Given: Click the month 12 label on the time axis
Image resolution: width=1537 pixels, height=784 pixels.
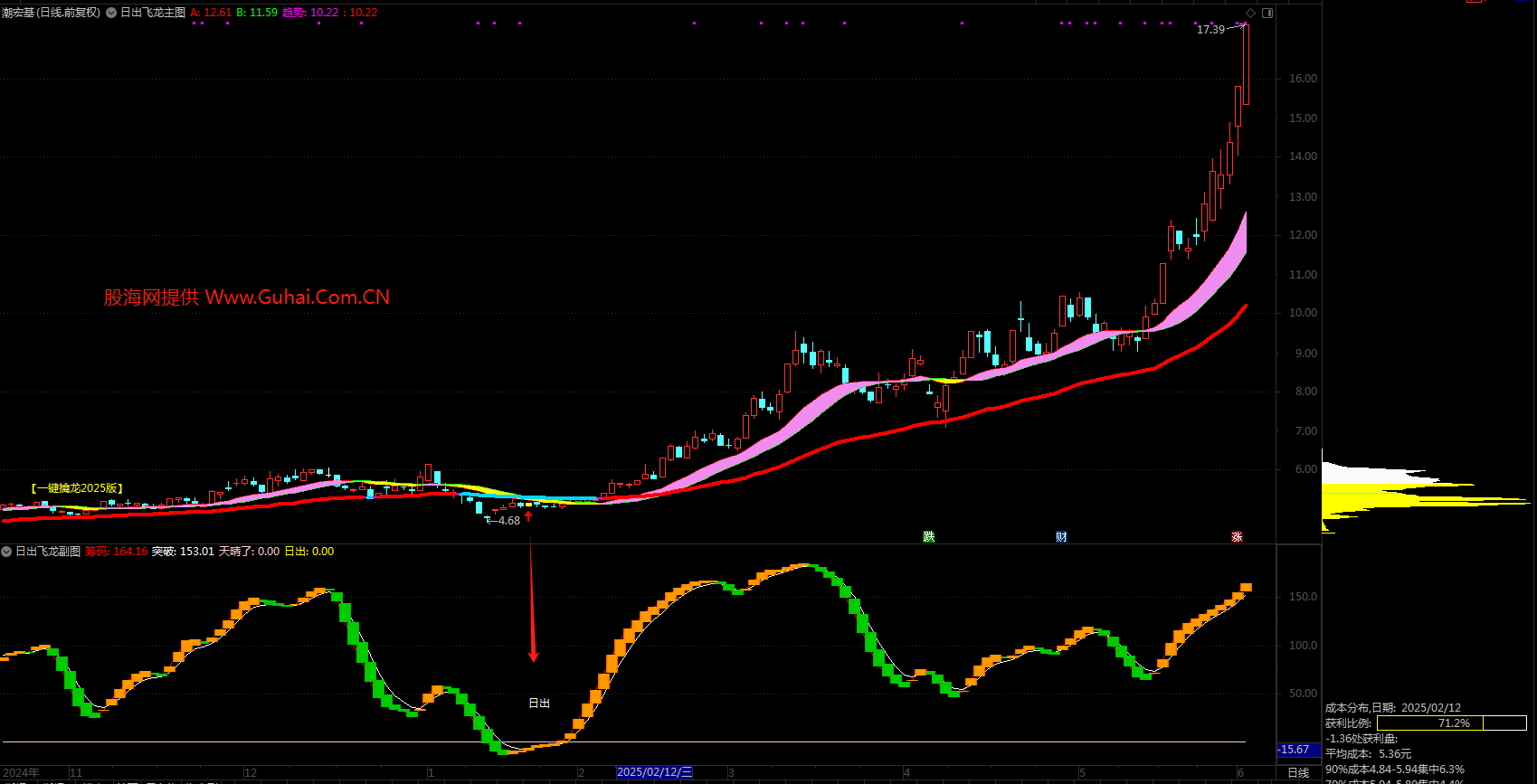Looking at the screenshot, I should pyautogui.click(x=251, y=773).
